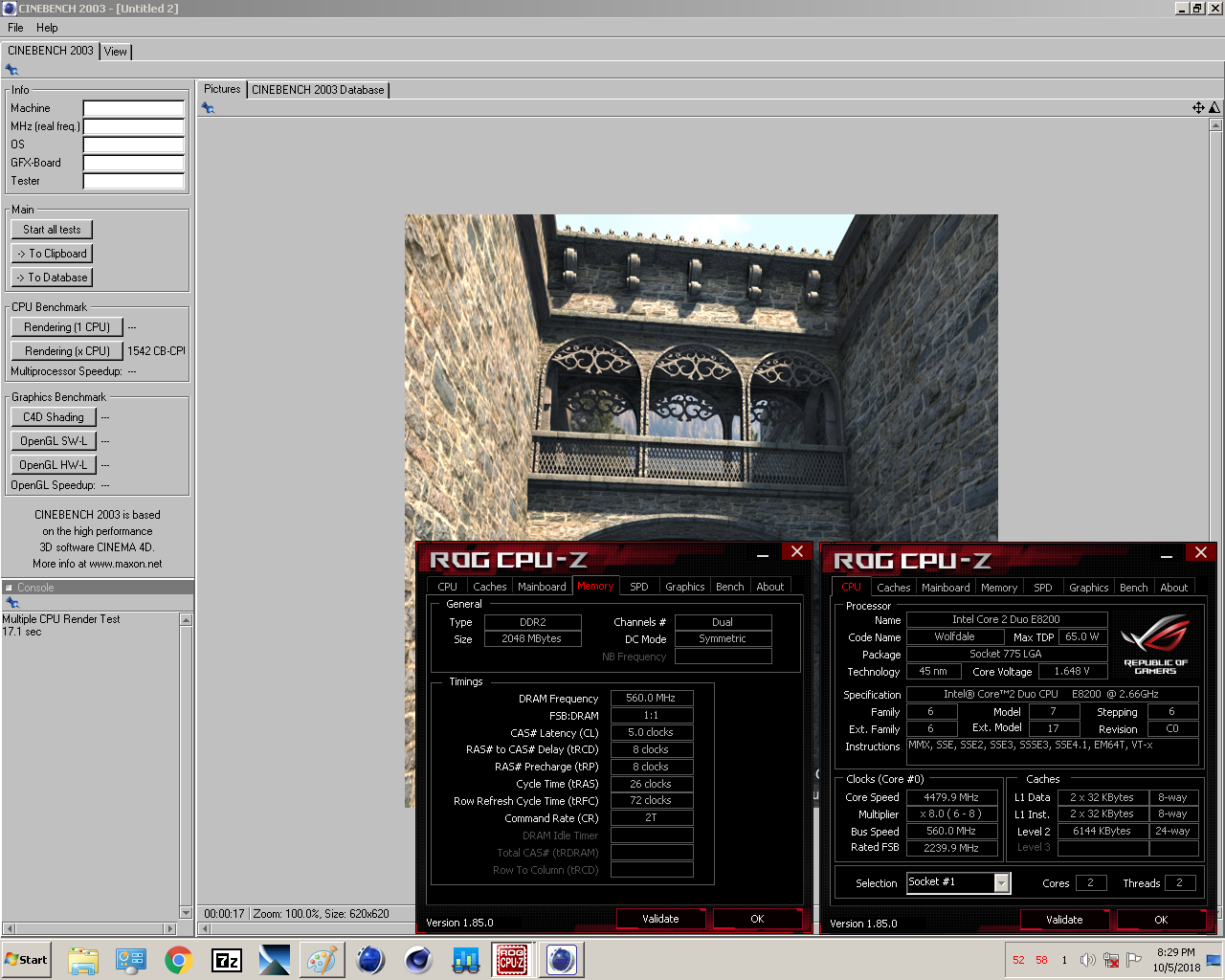Image resolution: width=1225 pixels, height=980 pixels.
Task: Click Show Desktop icon at tray end
Action: [x=1214, y=960]
